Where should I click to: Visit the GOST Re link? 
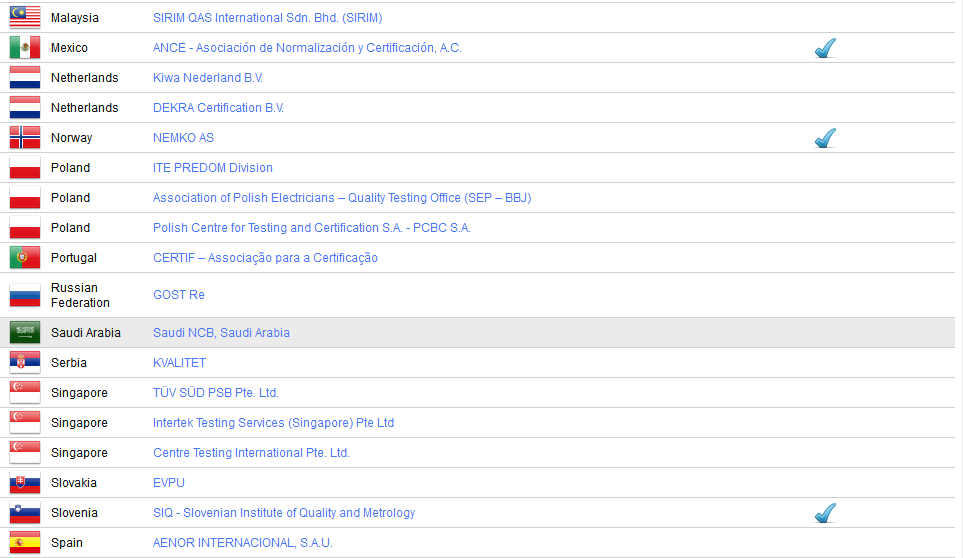(x=179, y=295)
